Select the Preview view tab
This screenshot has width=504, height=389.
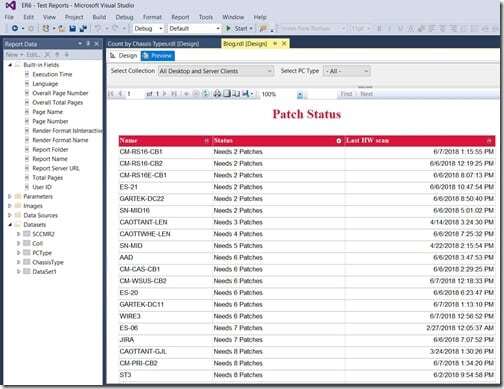click(157, 56)
